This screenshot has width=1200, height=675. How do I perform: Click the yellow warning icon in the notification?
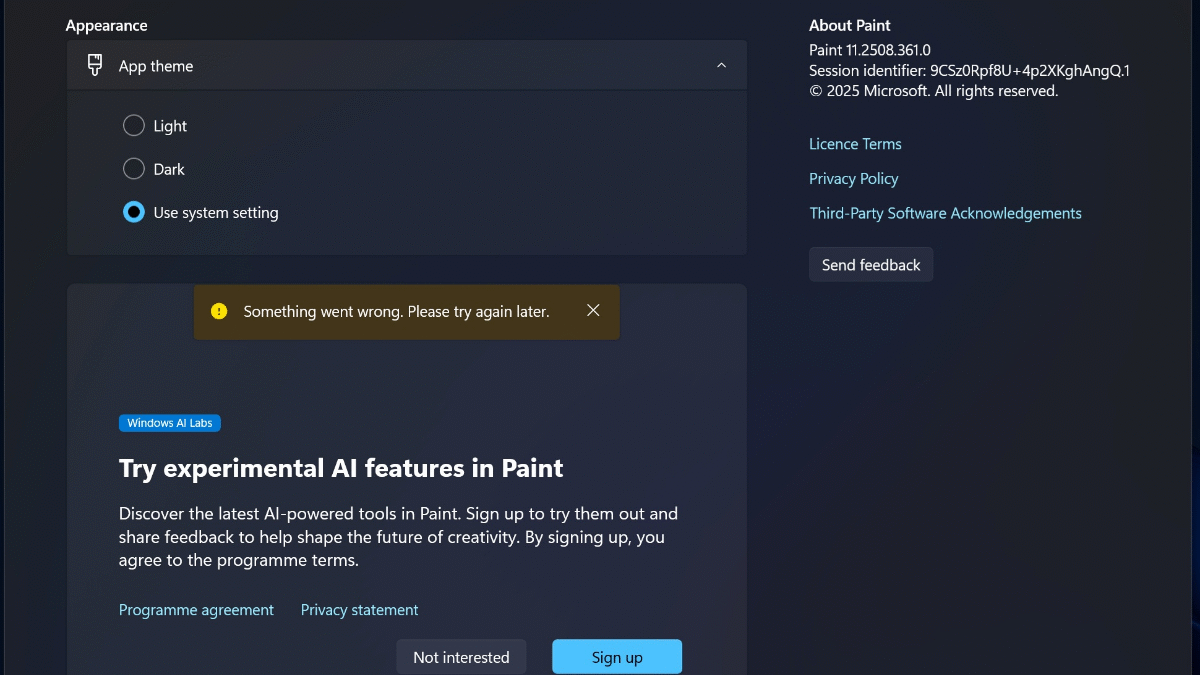point(219,311)
